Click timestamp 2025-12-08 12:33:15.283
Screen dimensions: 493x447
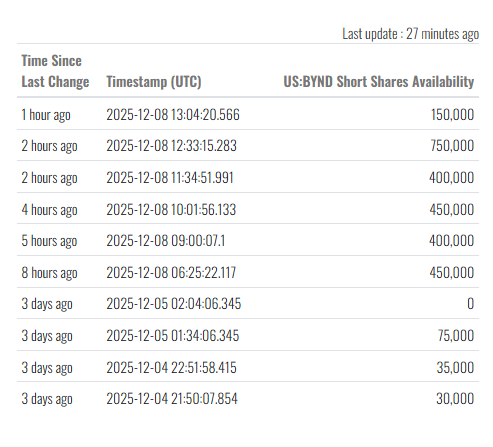click(171, 146)
